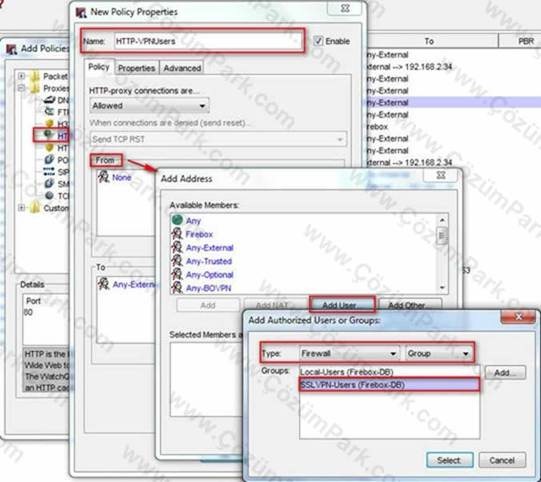The image size is (541, 482).
Task: Open the Advanced tab
Action: point(182,68)
